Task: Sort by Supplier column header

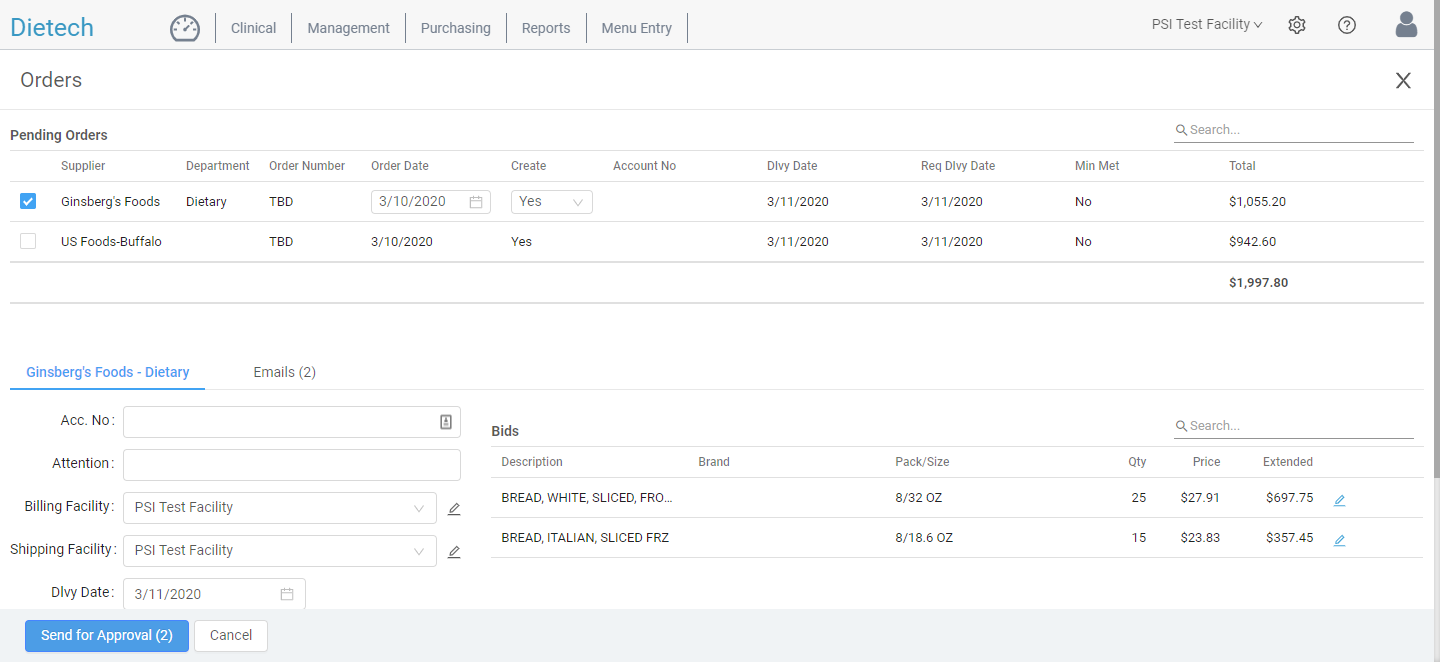Action: tap(83, 166)
